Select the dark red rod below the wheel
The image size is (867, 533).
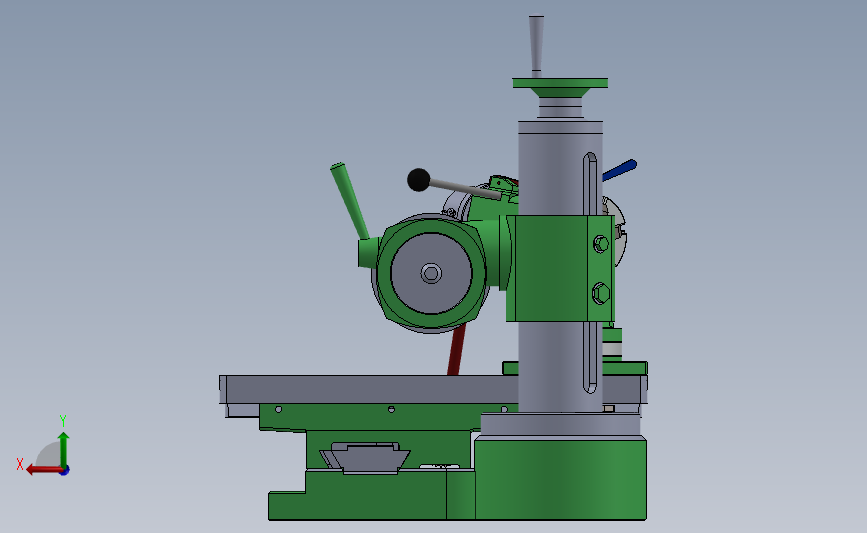[x=457, y=350]
